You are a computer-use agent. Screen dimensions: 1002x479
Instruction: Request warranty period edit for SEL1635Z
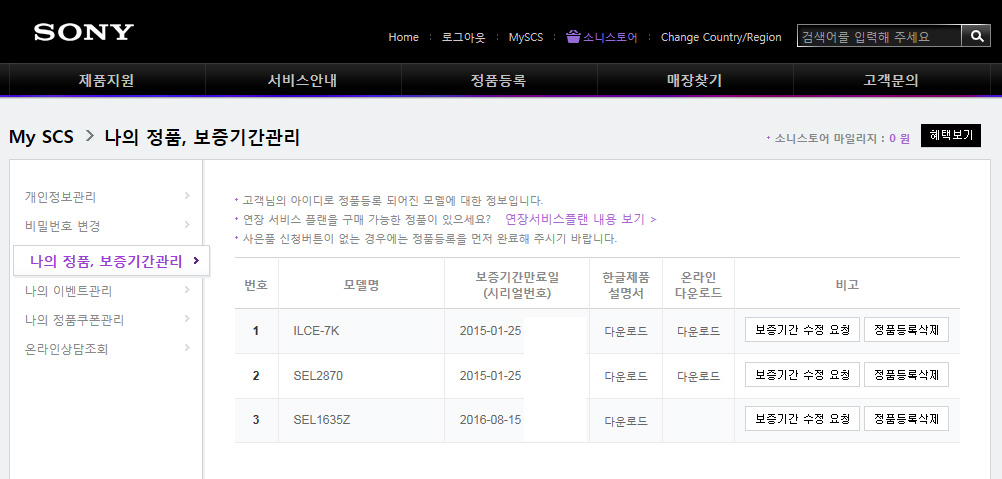point(802,419)
